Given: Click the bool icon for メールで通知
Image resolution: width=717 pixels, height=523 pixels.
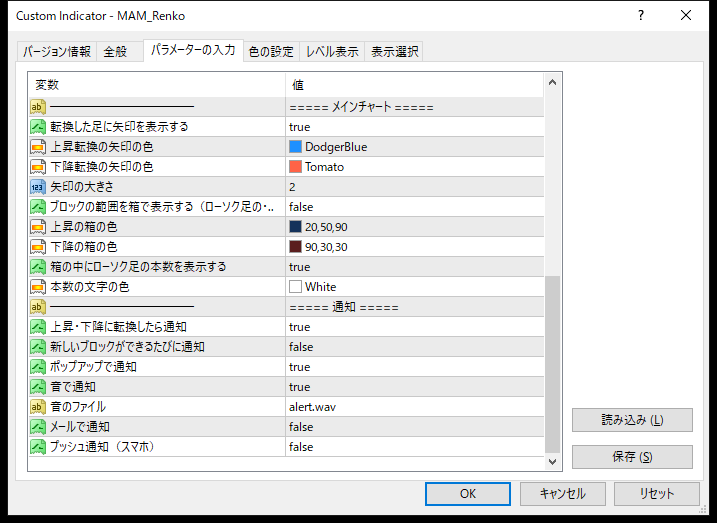Looking at the screenshot, I should point(38,427).
